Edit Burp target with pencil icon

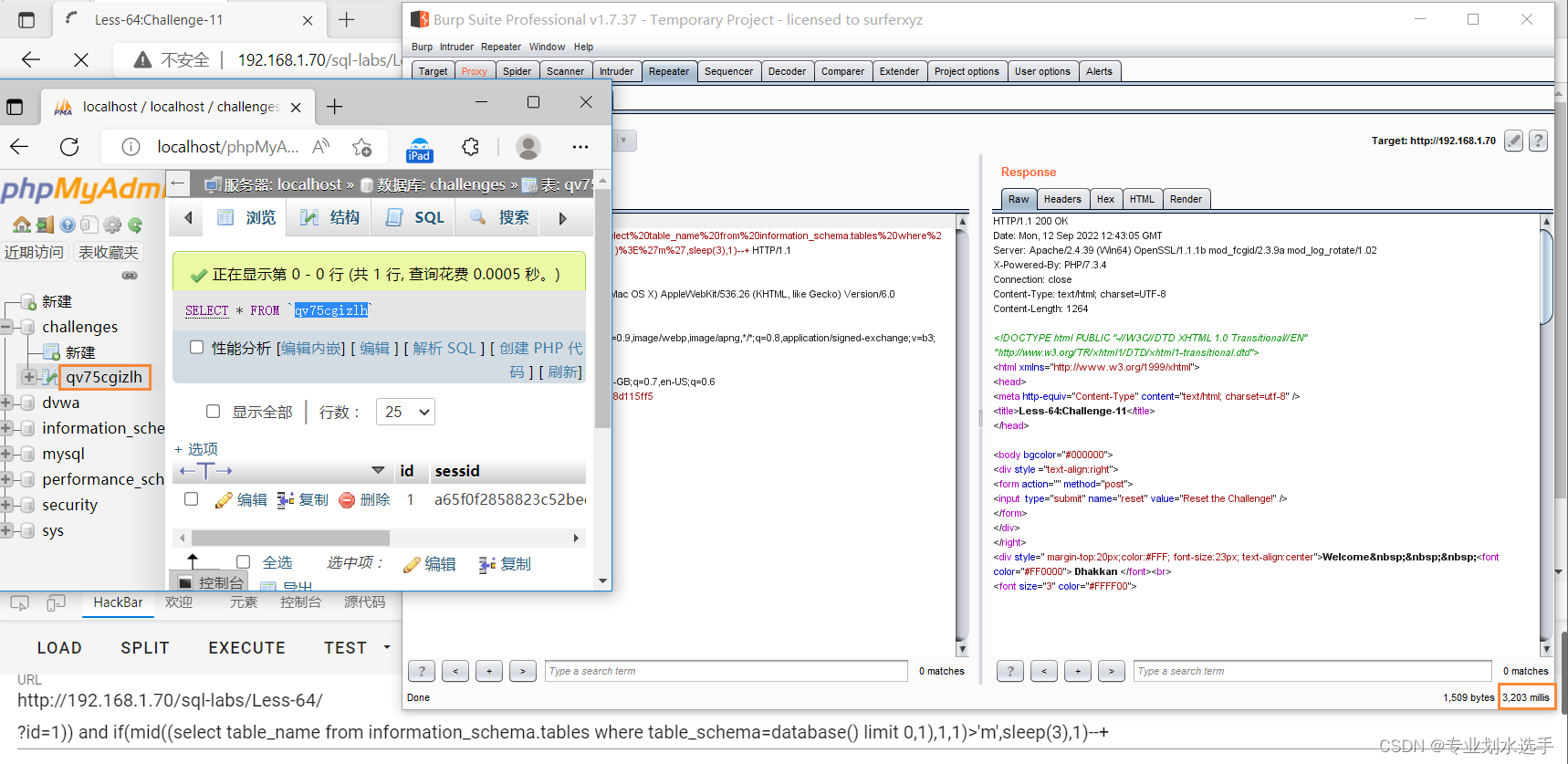[x=1514, y=141]
